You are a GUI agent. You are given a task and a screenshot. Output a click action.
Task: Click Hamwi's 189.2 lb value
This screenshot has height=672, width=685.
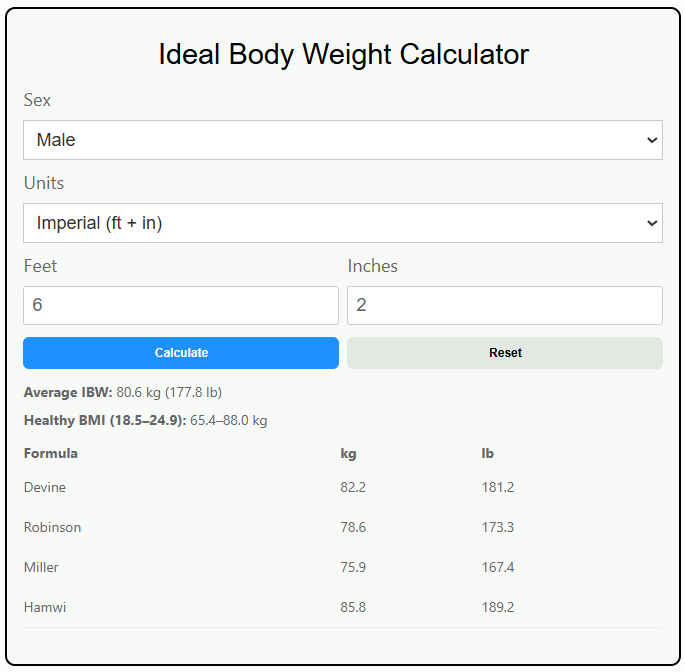[498, 607]
